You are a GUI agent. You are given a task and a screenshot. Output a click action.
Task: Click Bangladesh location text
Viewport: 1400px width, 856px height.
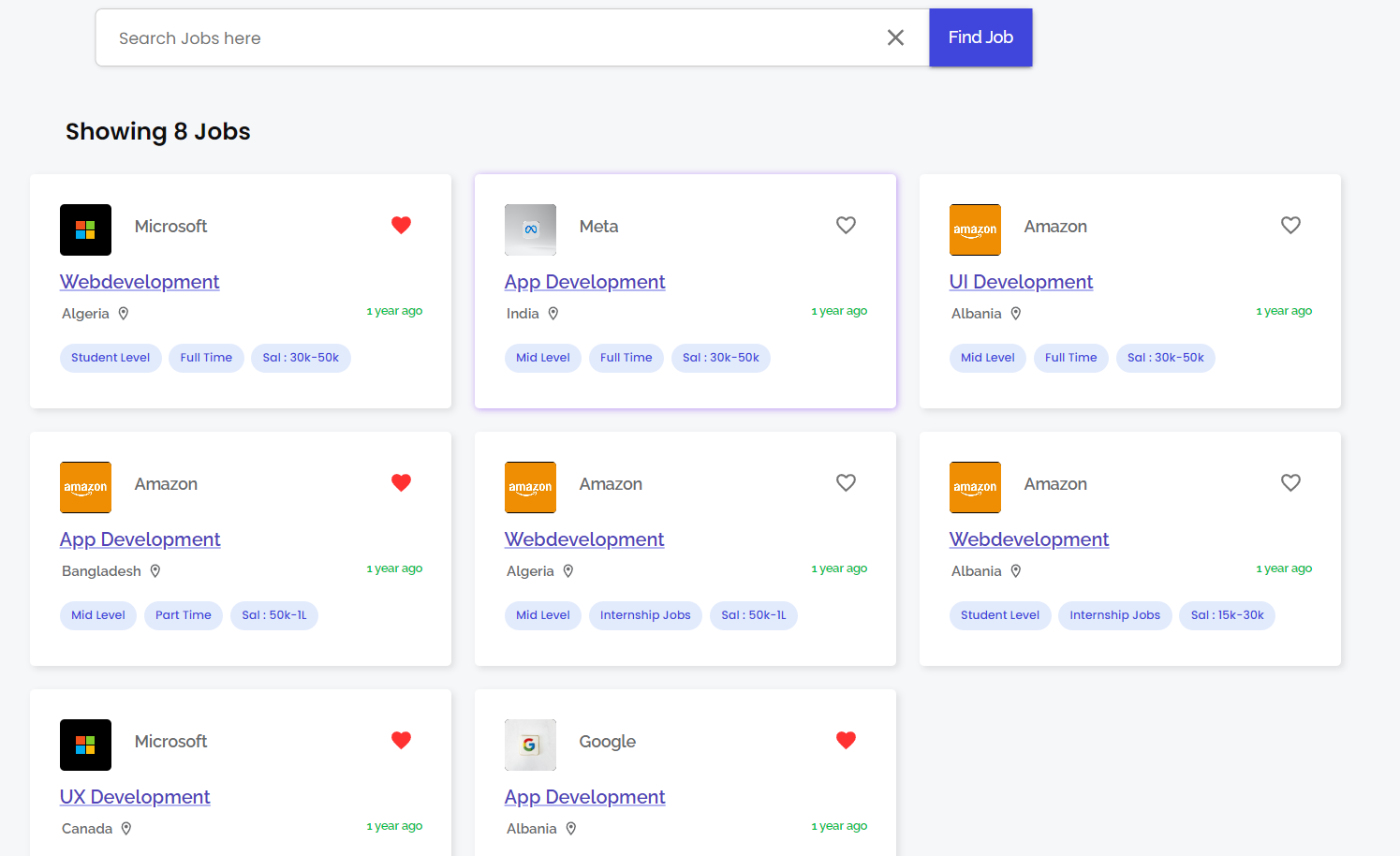pos(101,571)
